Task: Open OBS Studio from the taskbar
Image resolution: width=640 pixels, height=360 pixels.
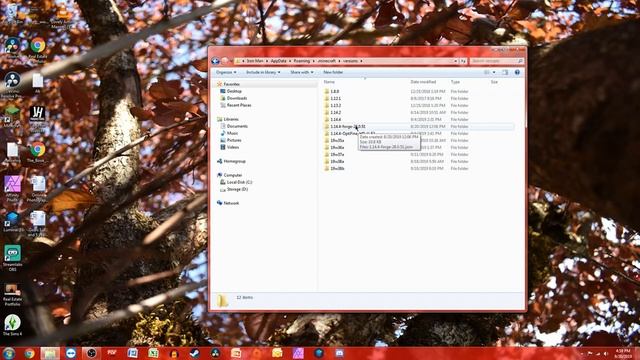Action: pyautogui.click(x=91, y=353)
